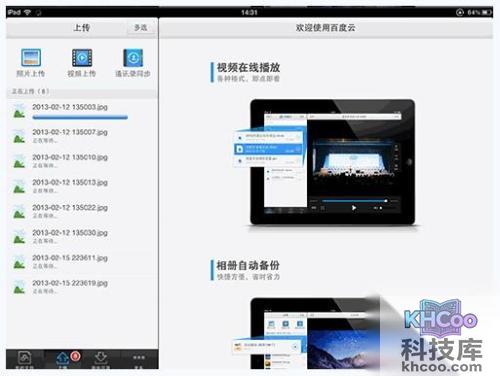
Task: Select file 2013-02-12 135007.jpg
Action: [x=82, y=136]
